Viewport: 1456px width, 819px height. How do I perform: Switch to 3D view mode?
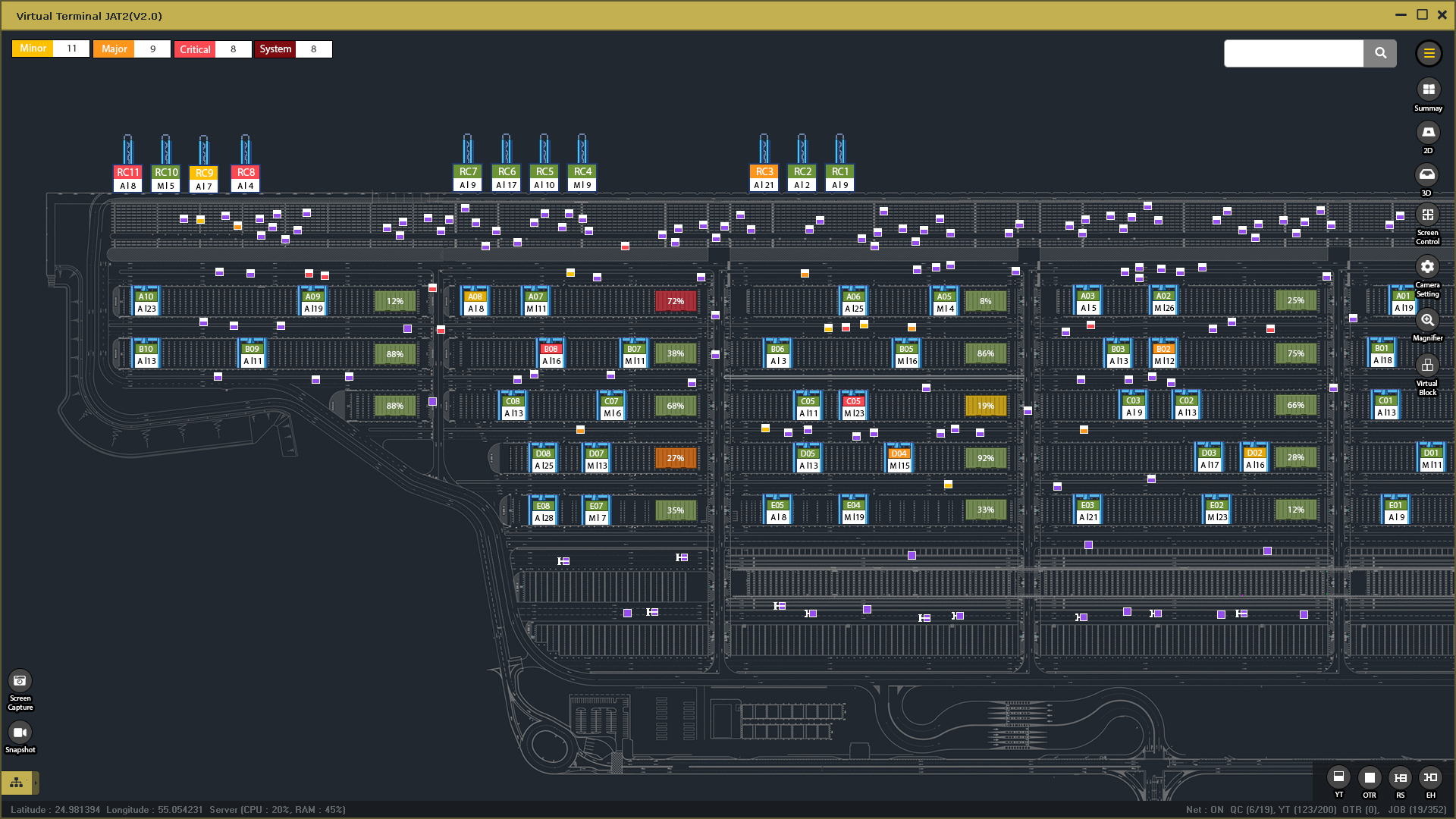pyautogui.click(x=1427, y=175)
